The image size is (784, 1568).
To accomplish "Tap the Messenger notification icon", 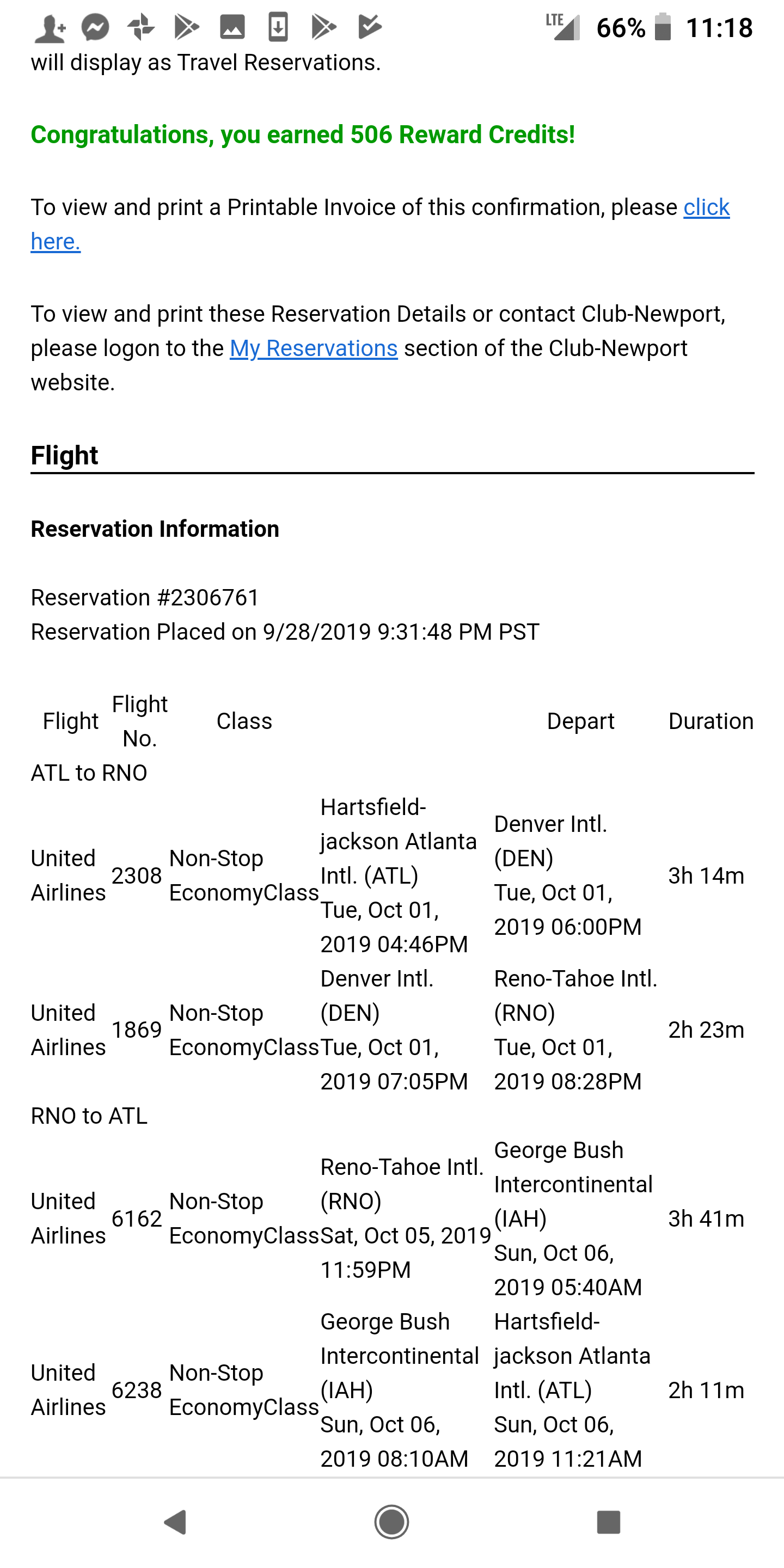I will pyautogui.click(x=96, y=27).
